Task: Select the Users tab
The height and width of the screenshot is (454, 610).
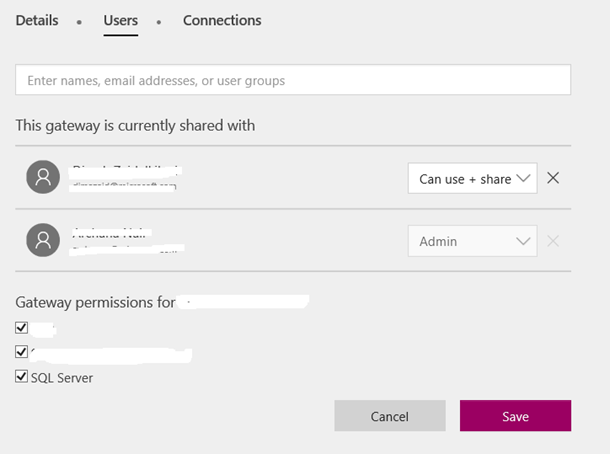Action: [x=120, y=20]
